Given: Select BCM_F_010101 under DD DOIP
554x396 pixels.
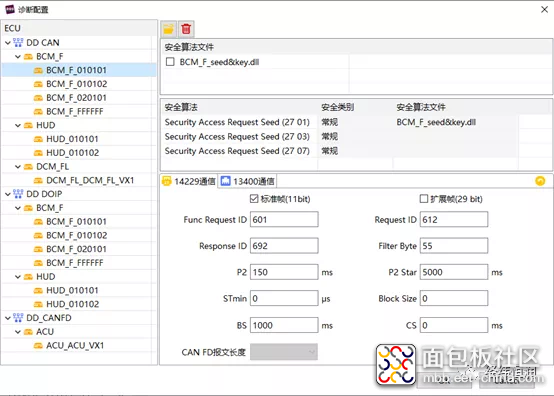Looking at the screenshot, I should [76, 221].
